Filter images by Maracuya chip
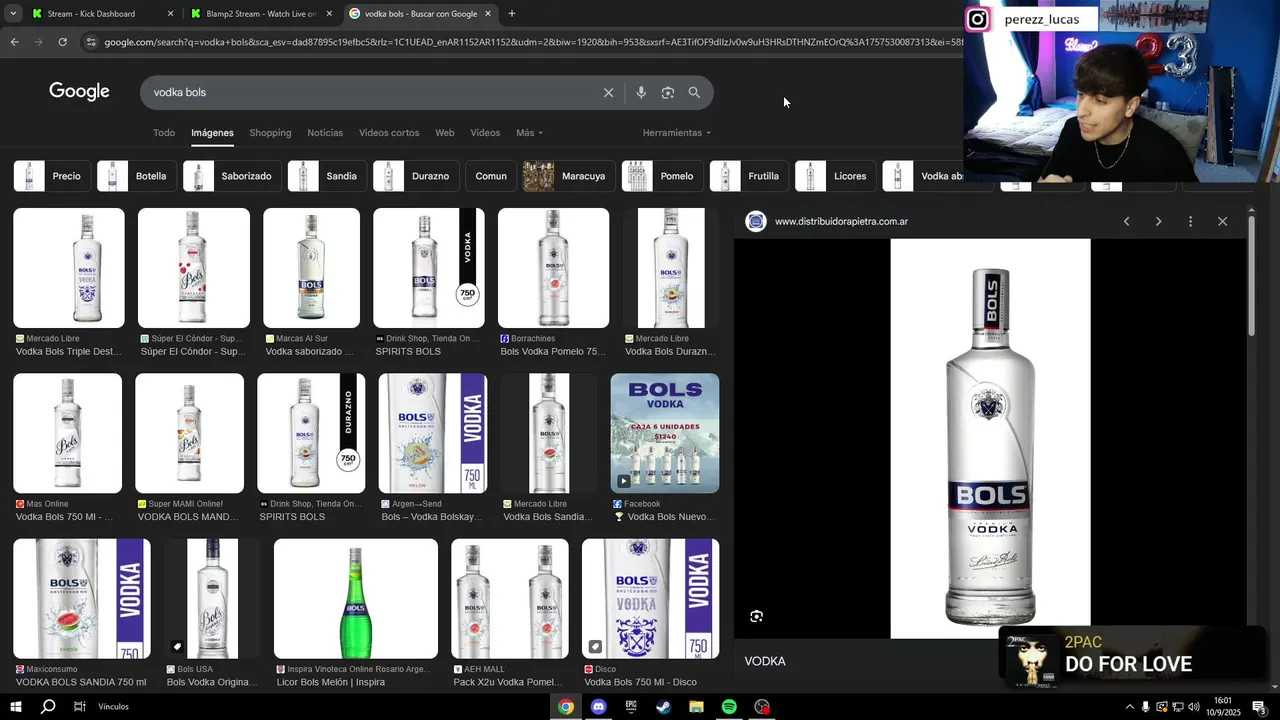This screenshot has height=720, width=1280. tap(568, 176)
